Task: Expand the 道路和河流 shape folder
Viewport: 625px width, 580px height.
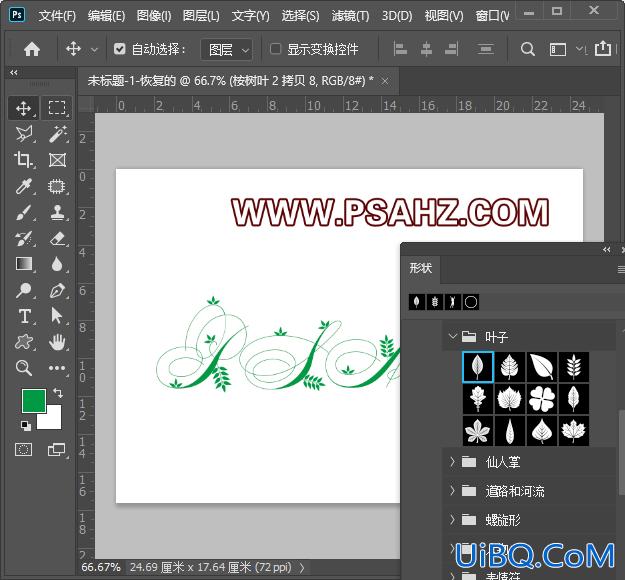Action: coord(452,490)
